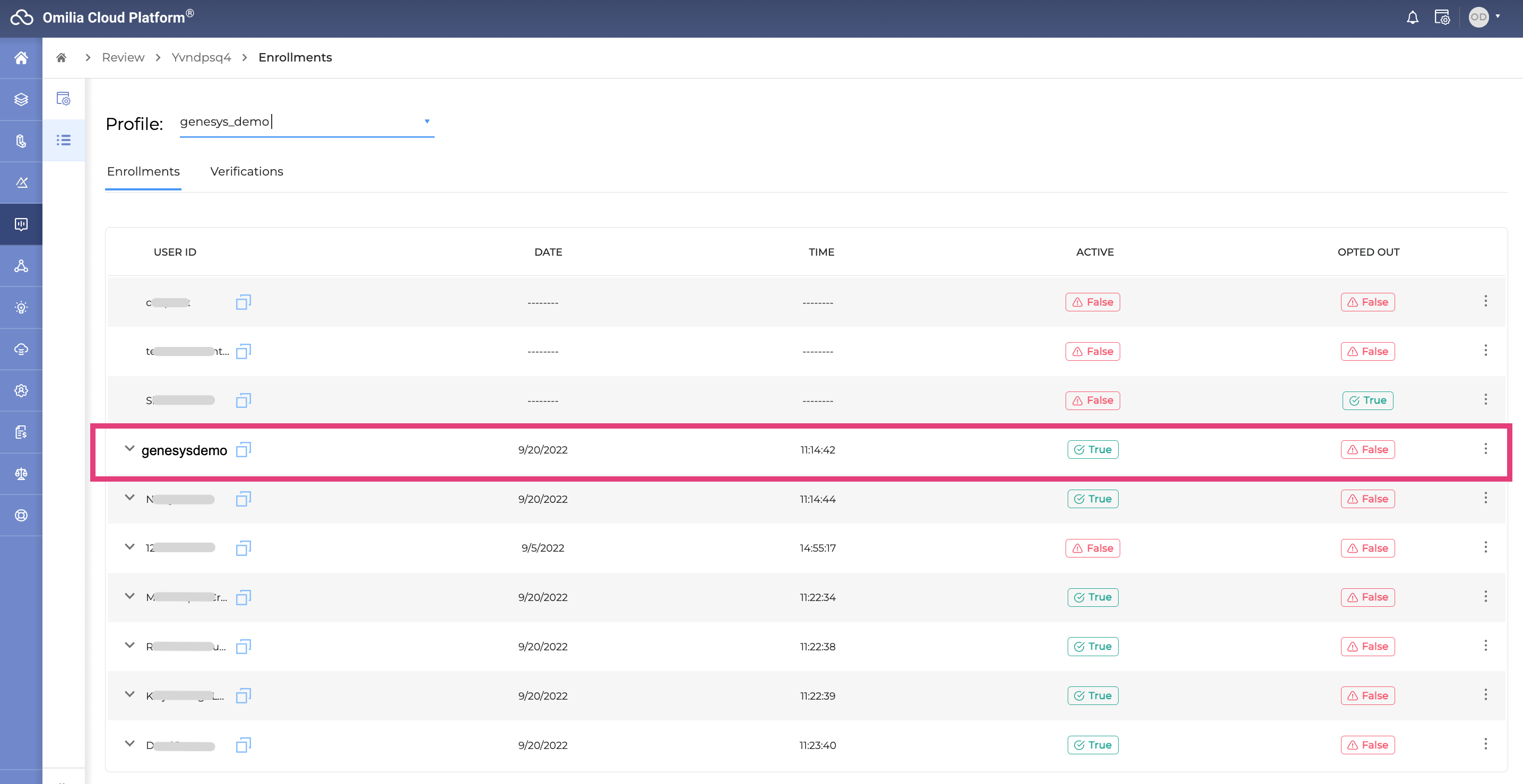Click the balance scale sidebar icon
The image size is (1523, 784).
coord(21,474)
